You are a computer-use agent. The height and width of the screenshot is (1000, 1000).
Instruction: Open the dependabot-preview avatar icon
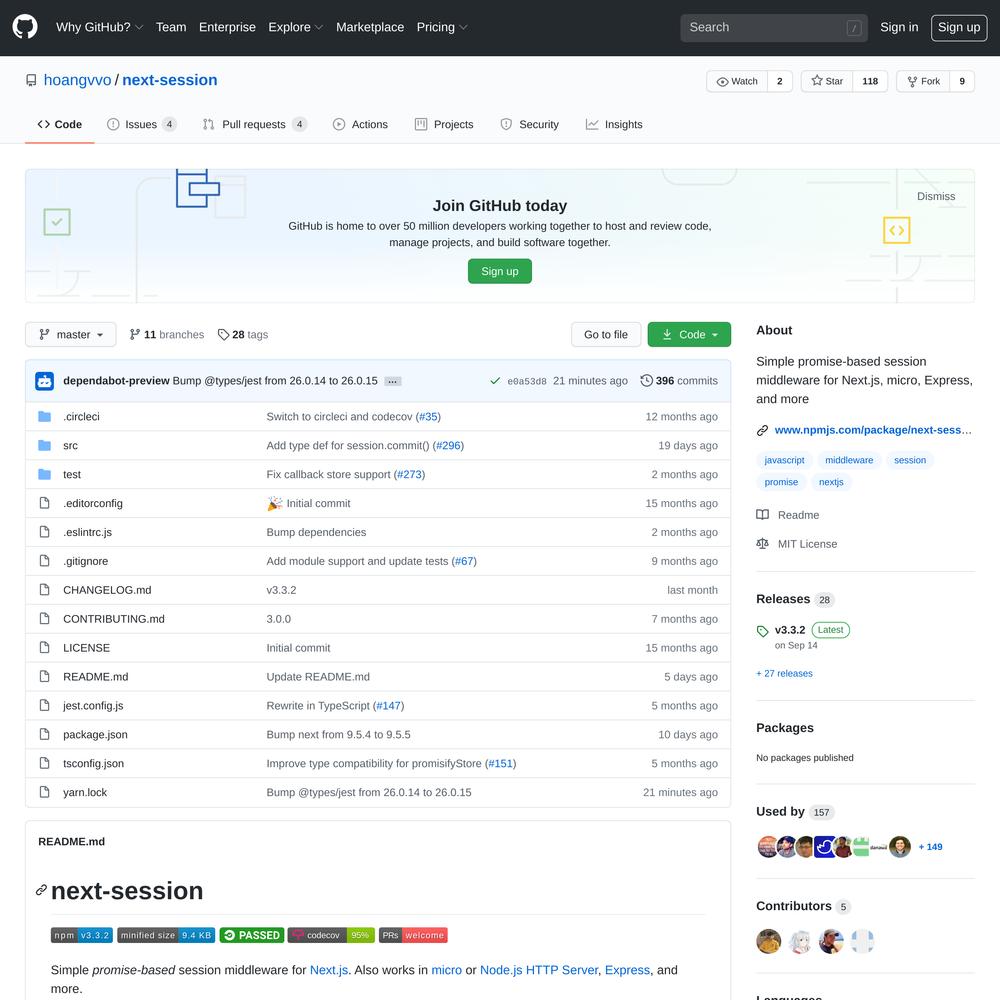click(45, 381)
